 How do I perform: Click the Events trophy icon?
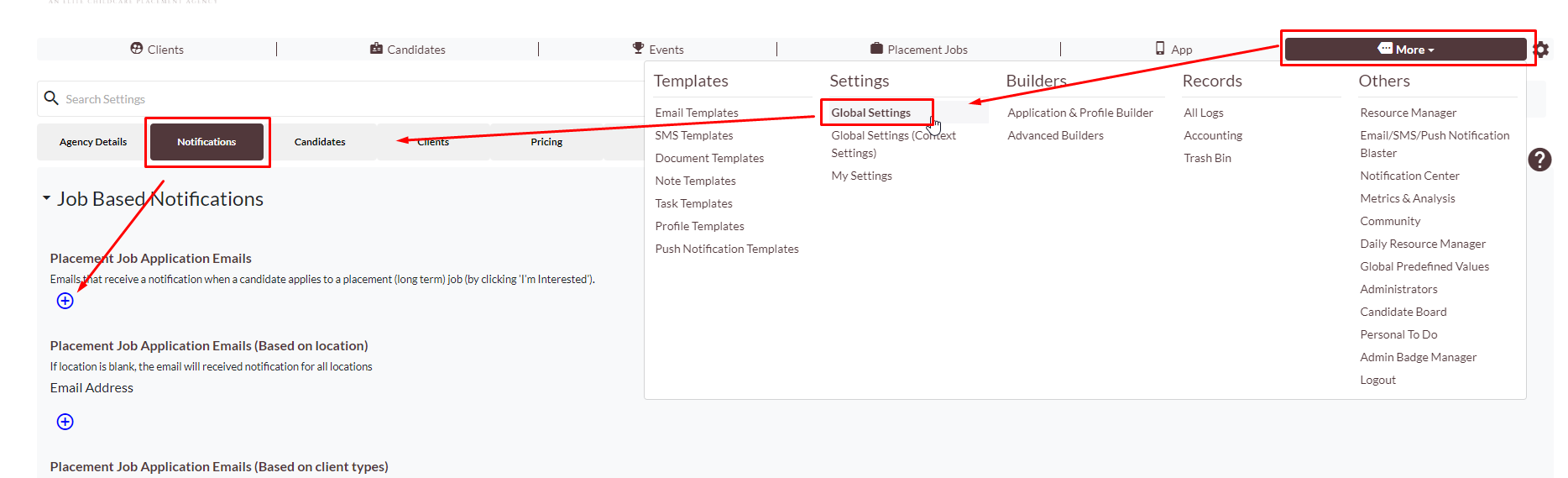(638, 49)
